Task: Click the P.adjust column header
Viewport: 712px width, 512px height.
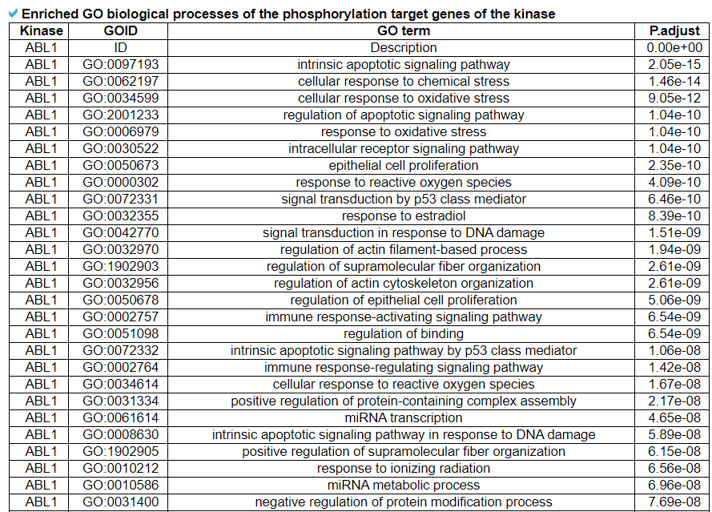Action: click(674, 31)
